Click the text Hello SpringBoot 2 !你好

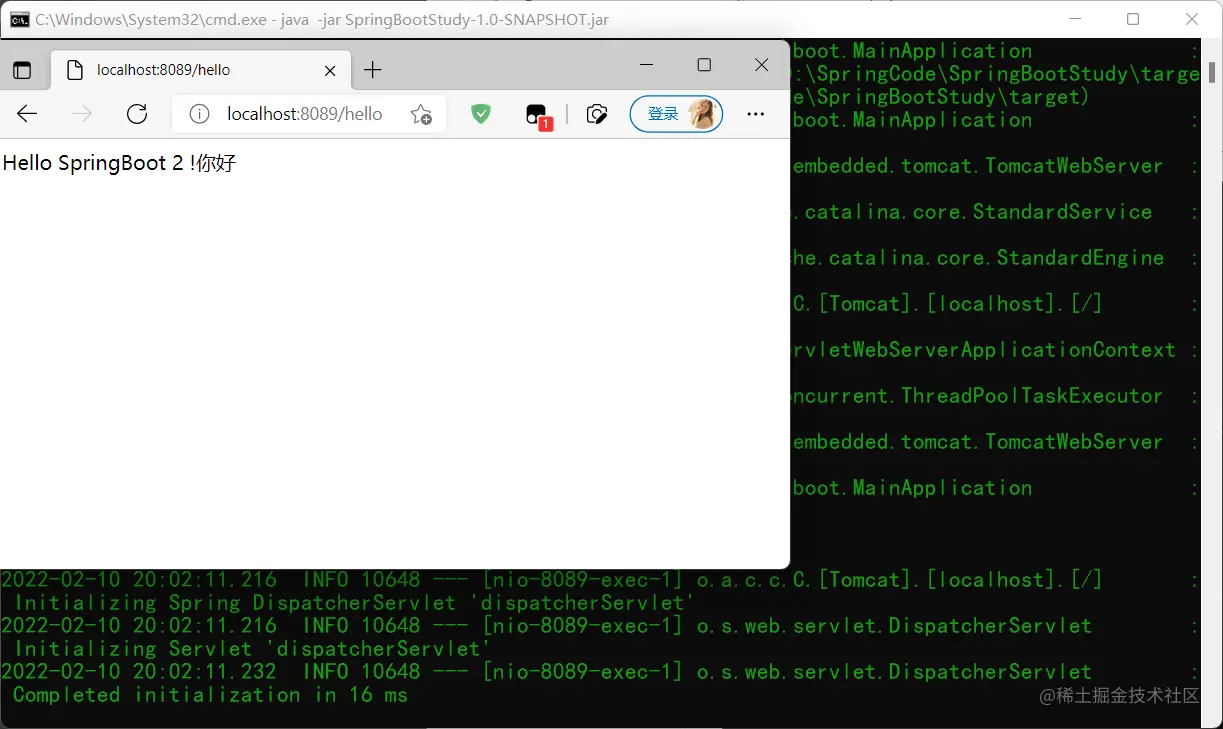point(119,163)
